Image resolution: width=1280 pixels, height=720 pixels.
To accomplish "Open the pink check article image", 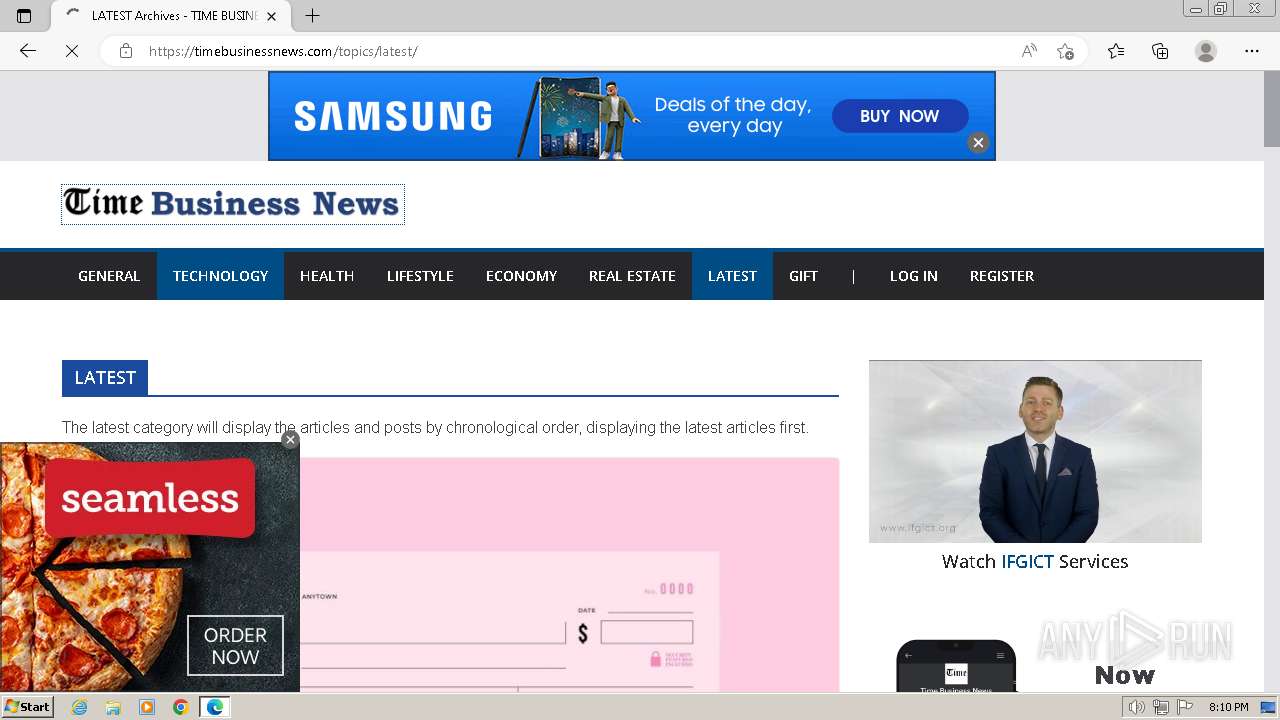I will (568, 575).
